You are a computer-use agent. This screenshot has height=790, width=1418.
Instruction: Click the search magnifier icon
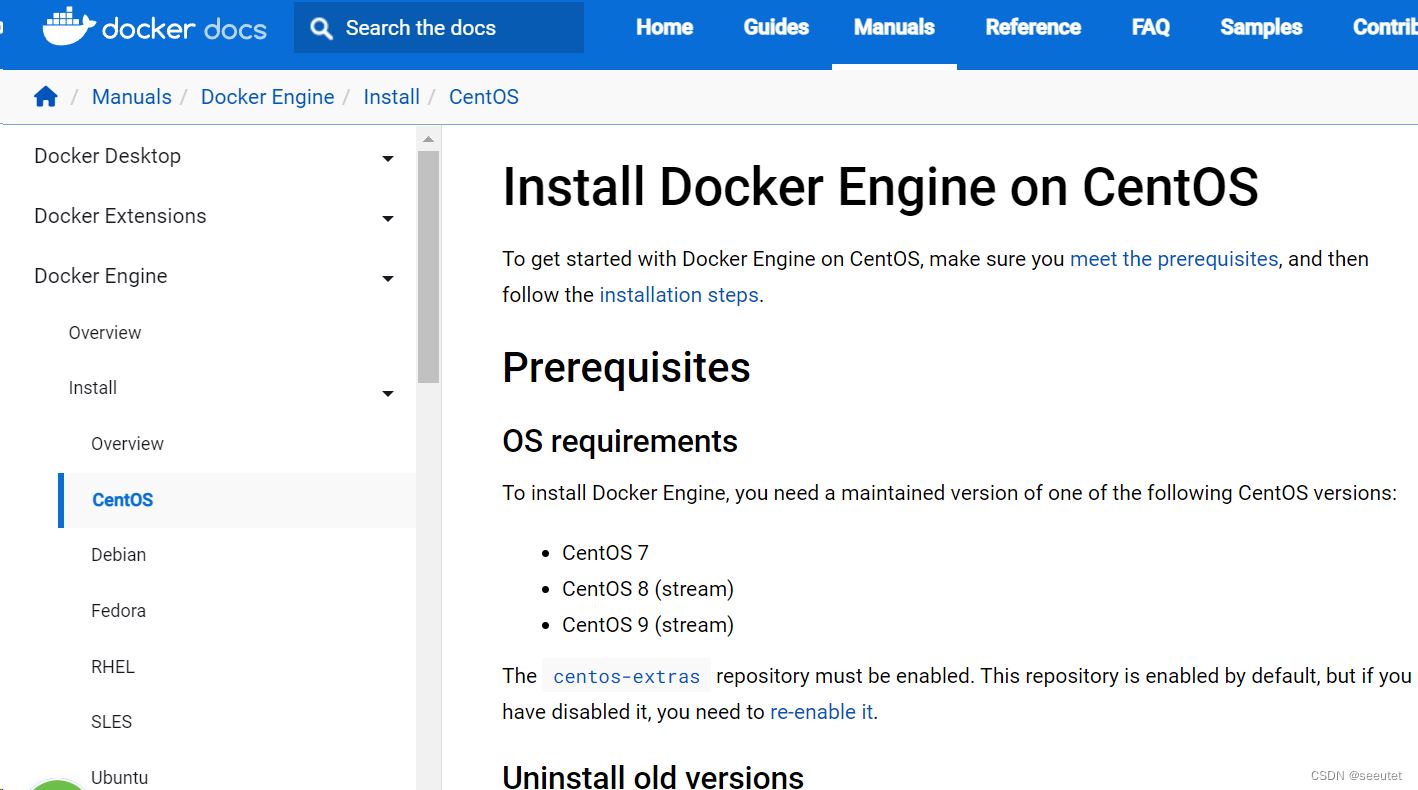[321, 28]
